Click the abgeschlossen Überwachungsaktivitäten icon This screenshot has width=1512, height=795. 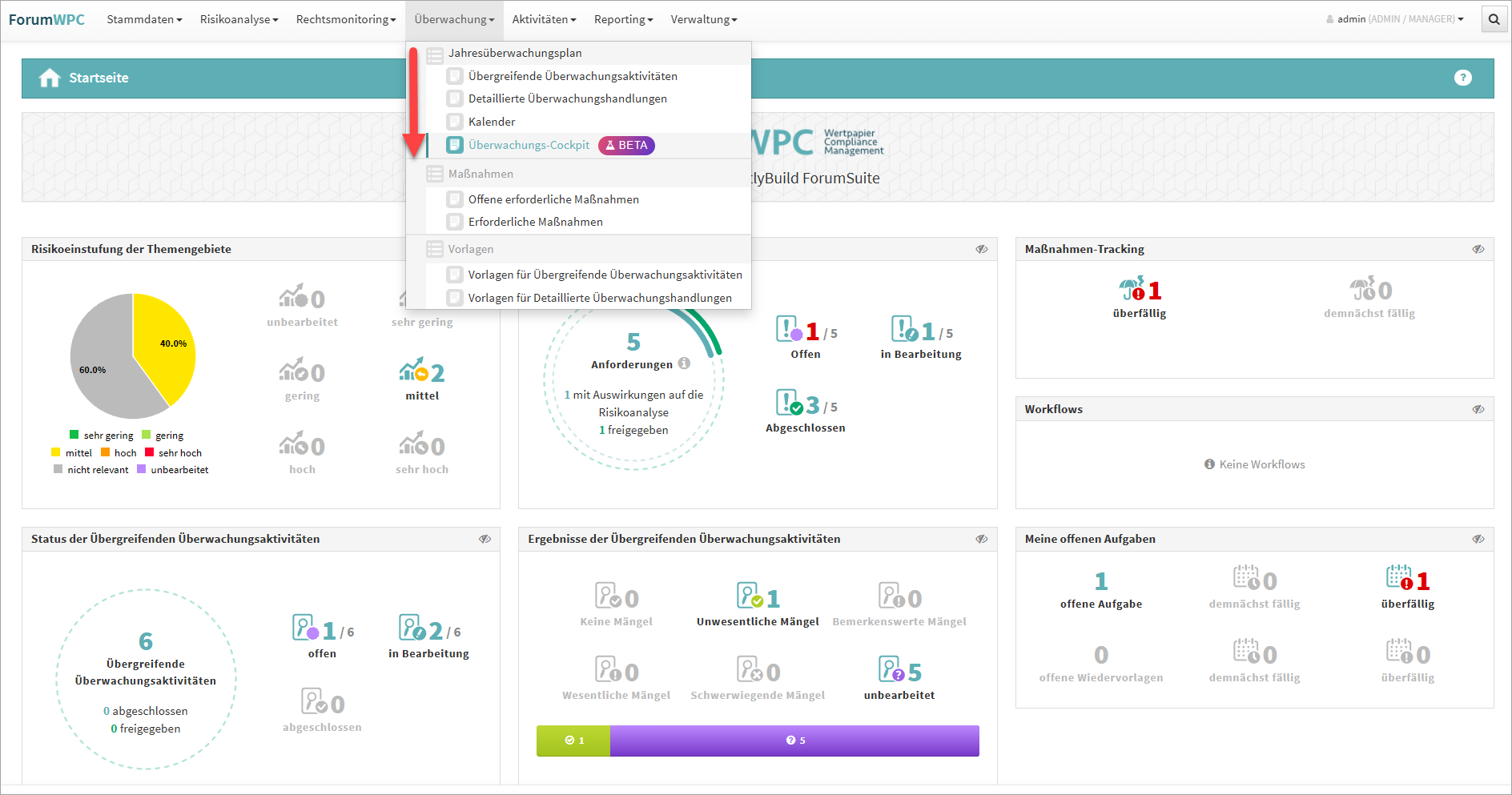314,701
